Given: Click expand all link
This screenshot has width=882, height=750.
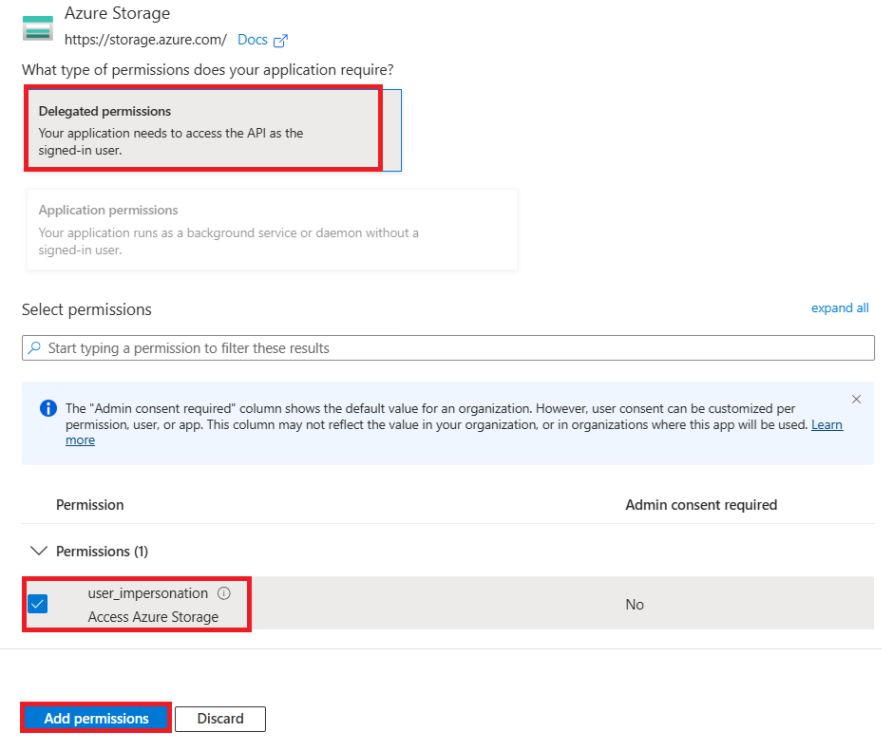Looking at the screenshot, I should click(839, 308).
